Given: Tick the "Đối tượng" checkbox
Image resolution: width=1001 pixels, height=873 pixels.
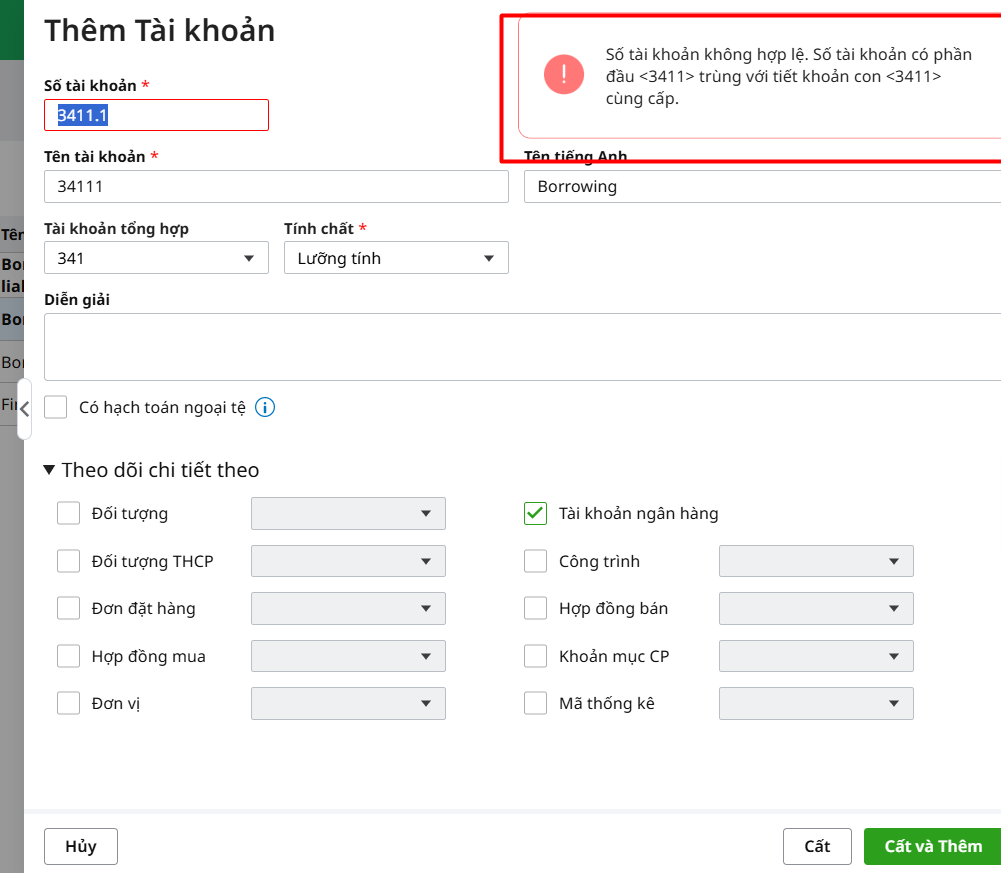Looking at the screenshot, I should coord(69,514).
